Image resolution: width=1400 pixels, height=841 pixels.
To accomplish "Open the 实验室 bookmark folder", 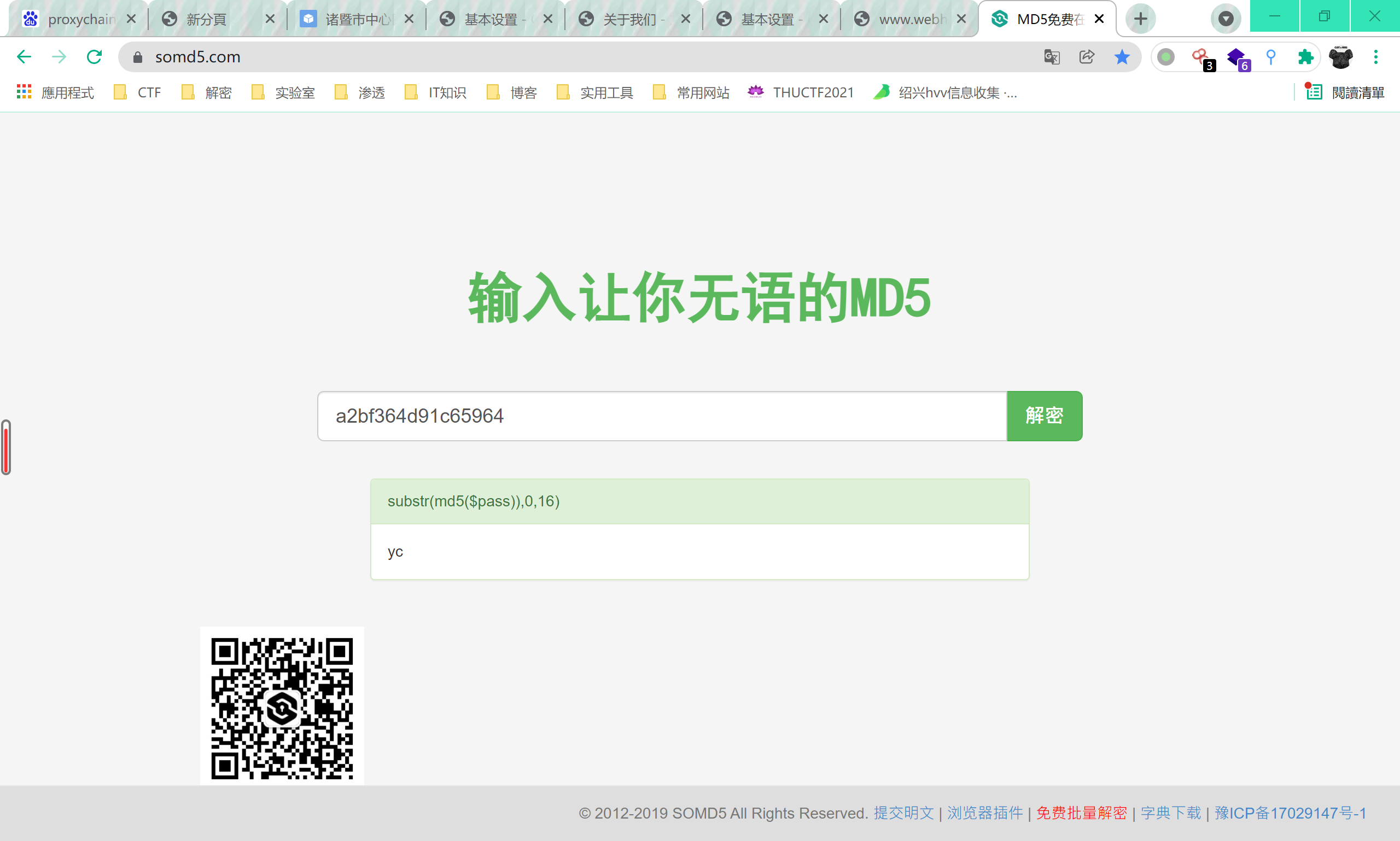I will [x=283, y=92].
